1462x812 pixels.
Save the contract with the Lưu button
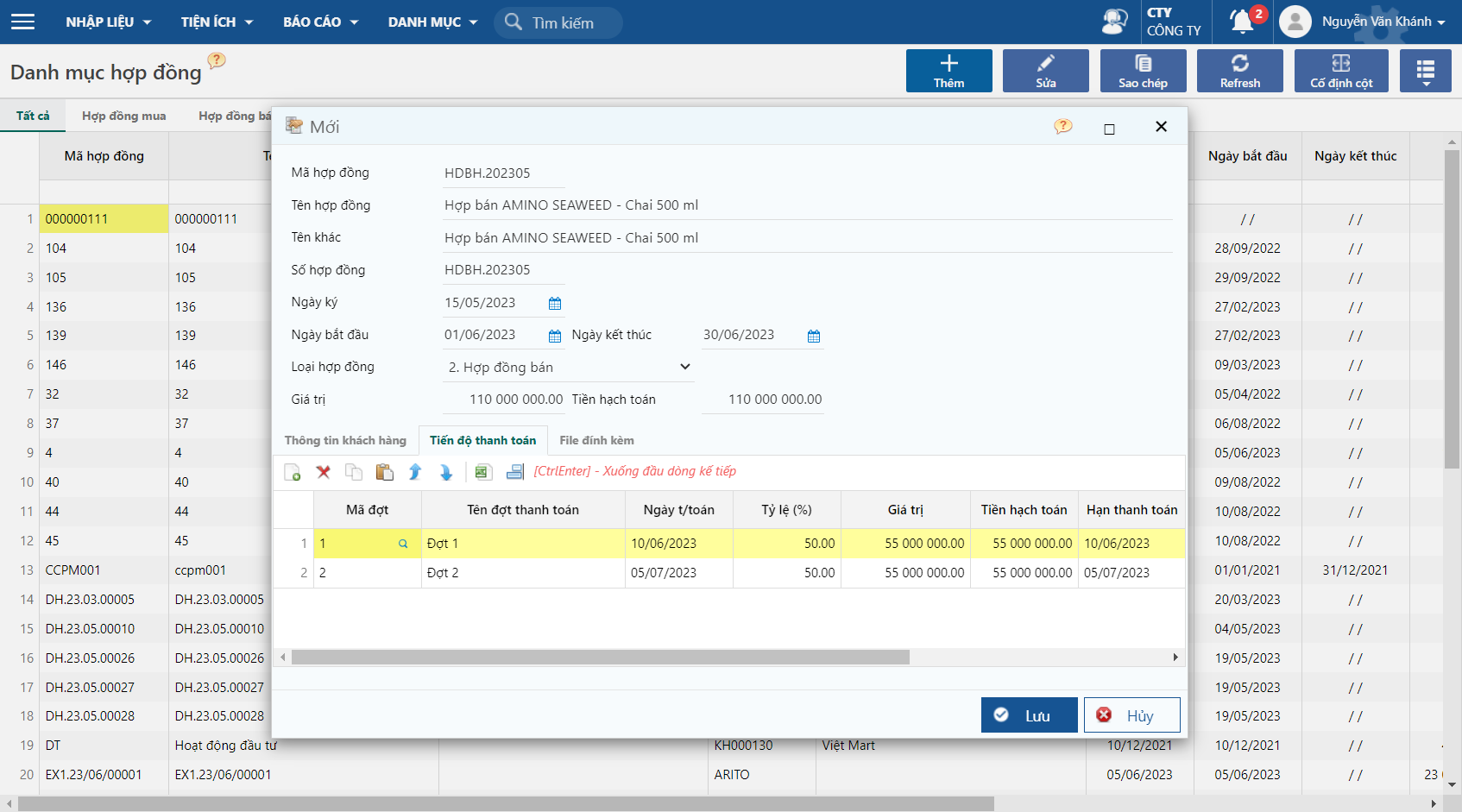tap(1030, 715)
